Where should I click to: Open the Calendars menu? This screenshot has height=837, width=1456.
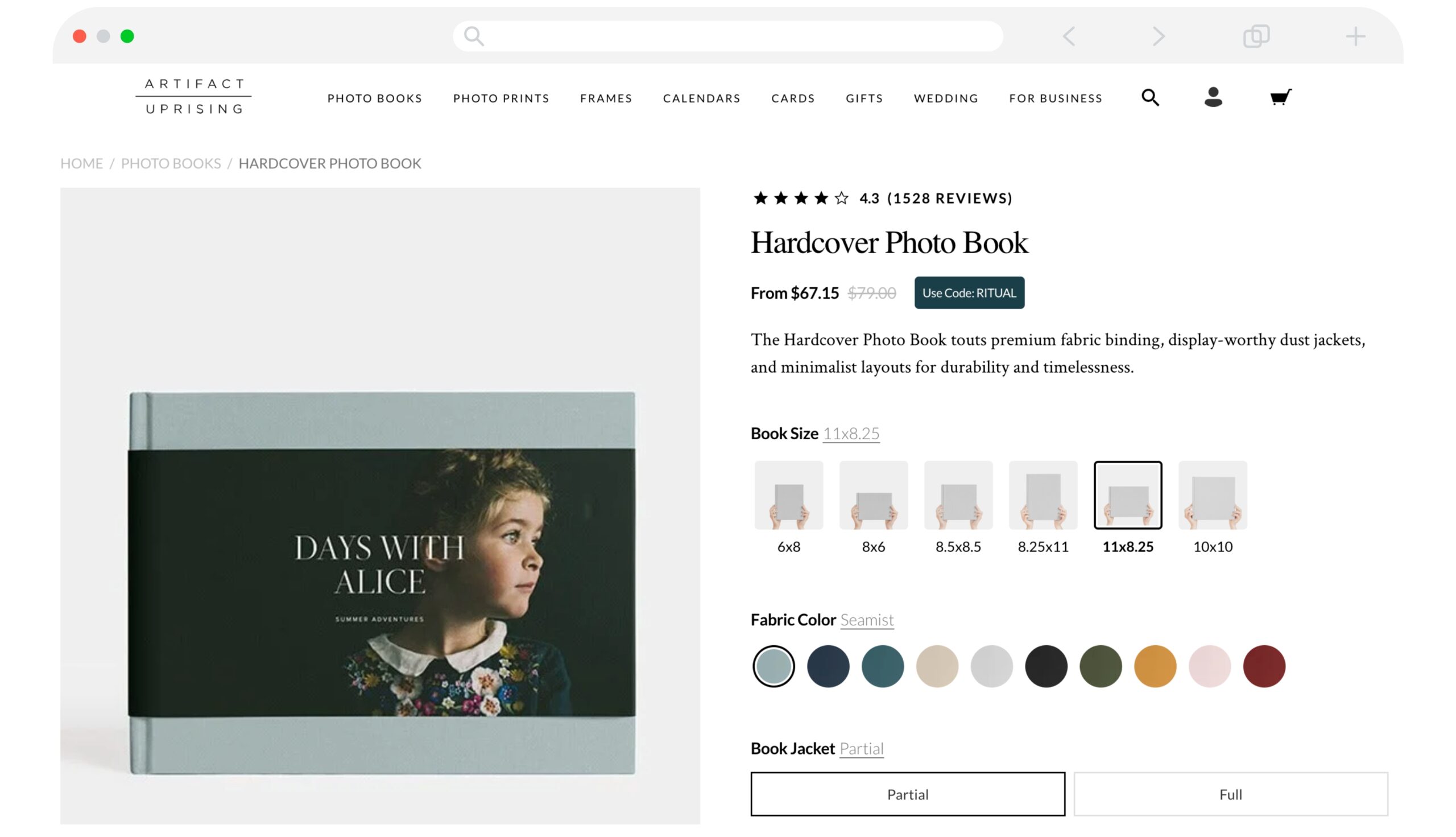(x=701, y=98)
